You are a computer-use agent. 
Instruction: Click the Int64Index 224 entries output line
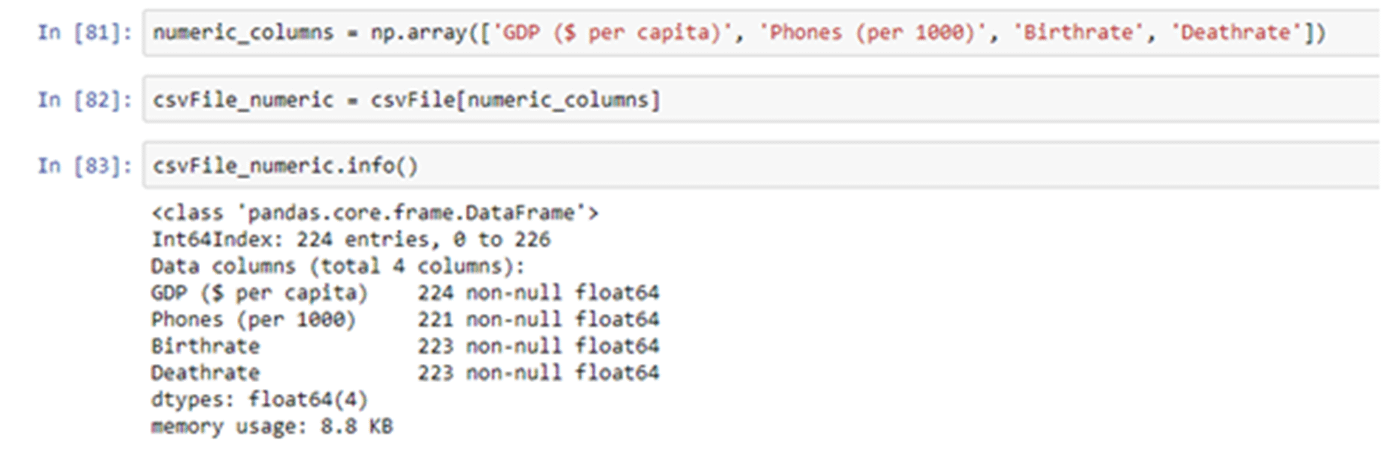350,240
